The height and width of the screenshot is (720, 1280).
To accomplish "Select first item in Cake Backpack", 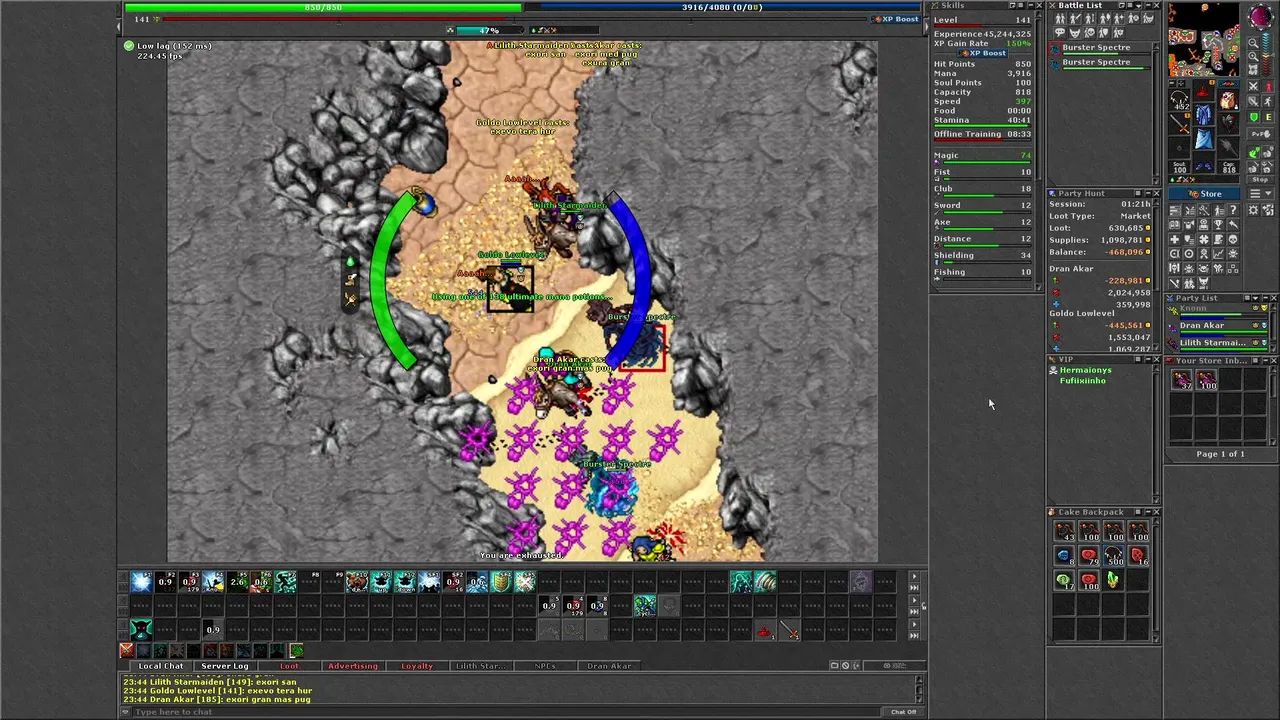I will [x=1064, y=533].
